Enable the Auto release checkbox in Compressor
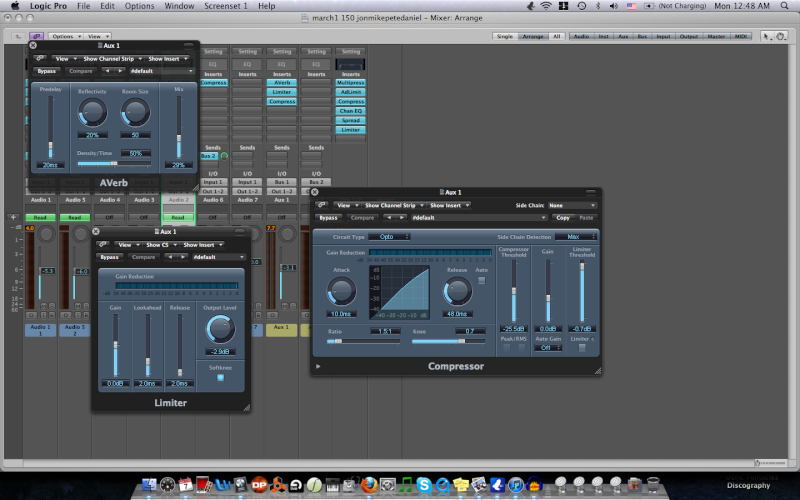 click(482, 281)
